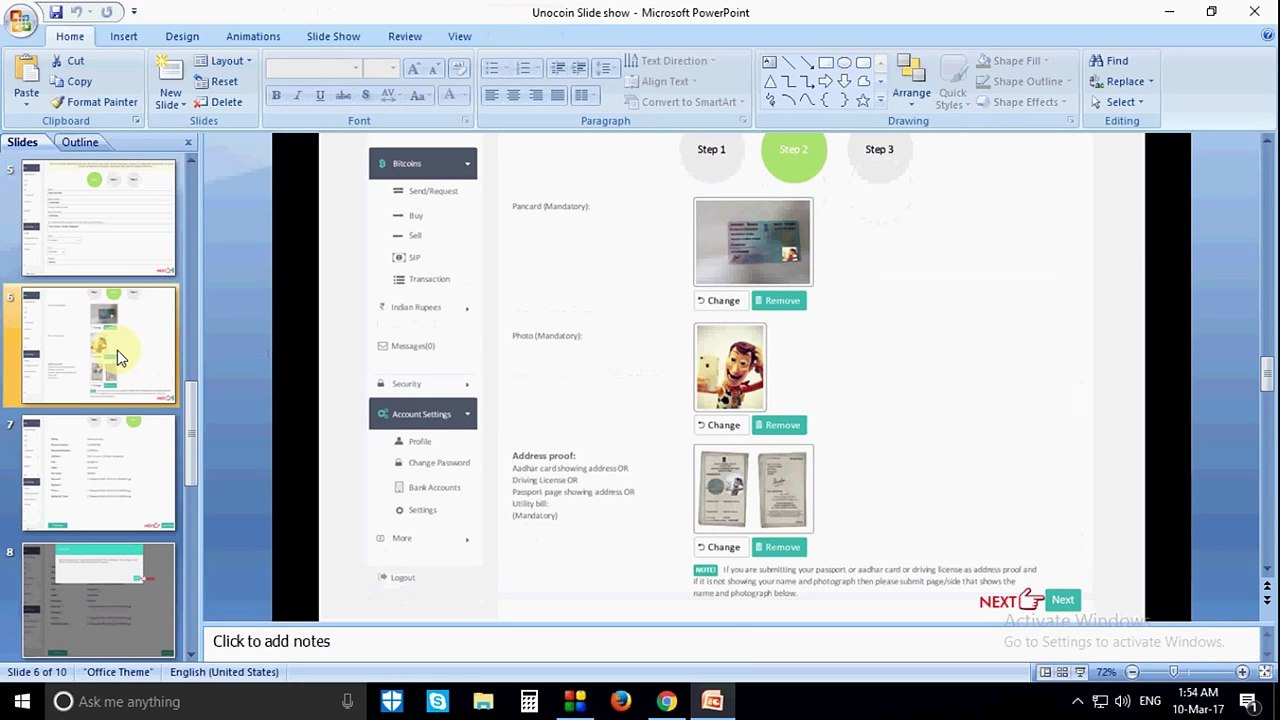The width and height of the screenshot is (1280, 720).
Task: Open the Home ribbon tab
Action: point(70,37)
